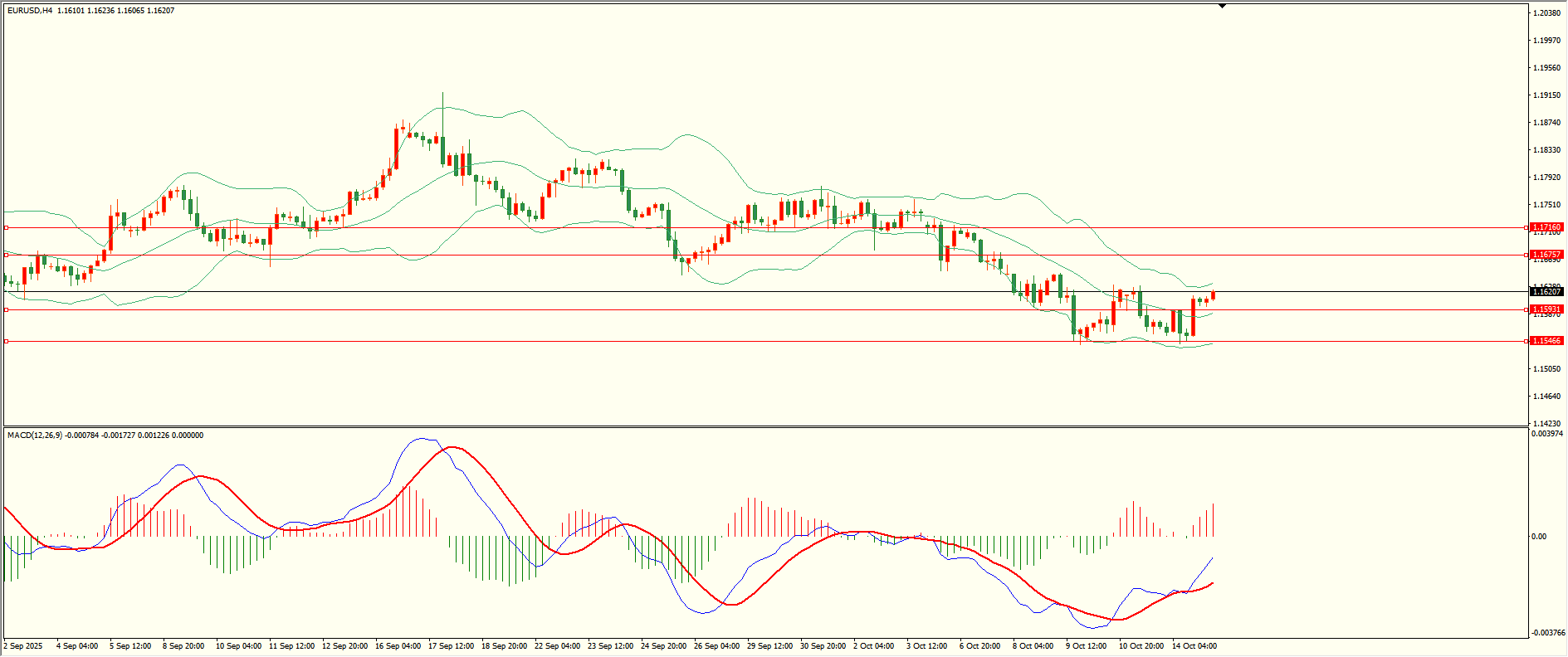Select left handle of the 1.17160 line
The height and width of the screenshot is (657, 1568).
tap(7, 227)
